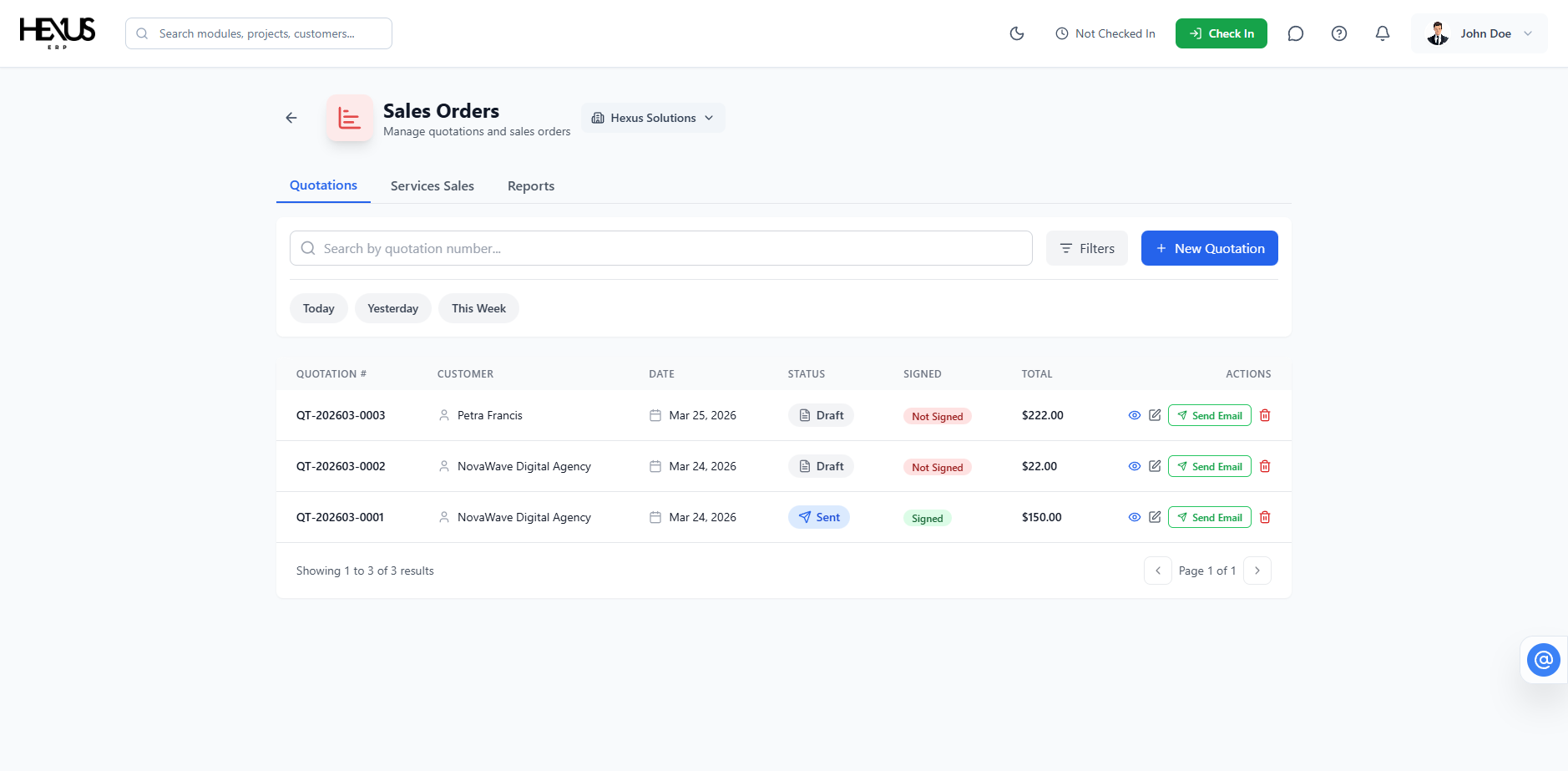Image resolution: width=1568 pixels, height=771 pixels.
Task: Select customer Petra Francis
Action: (x=490, y=415)
